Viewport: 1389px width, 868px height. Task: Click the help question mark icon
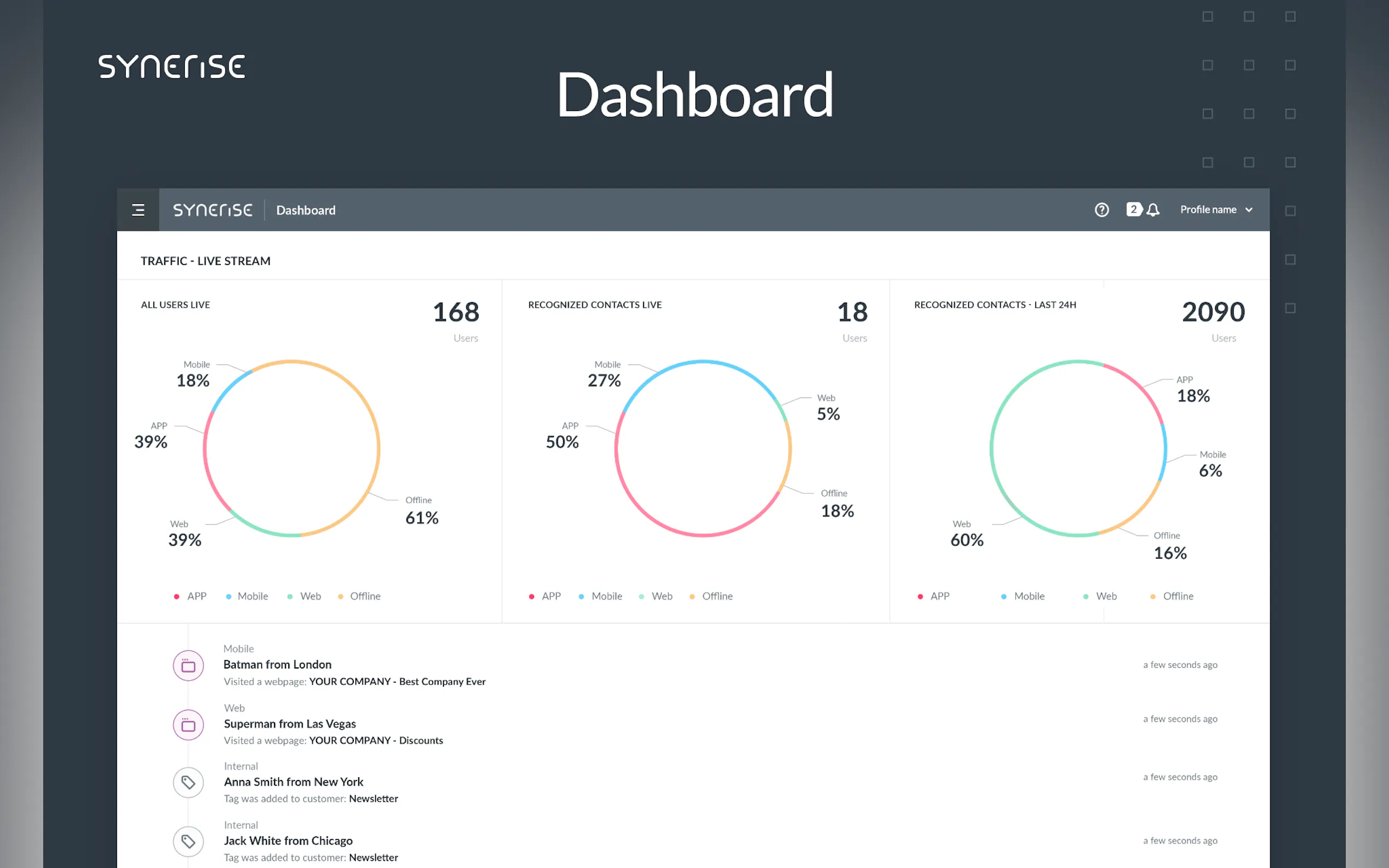1101,210
